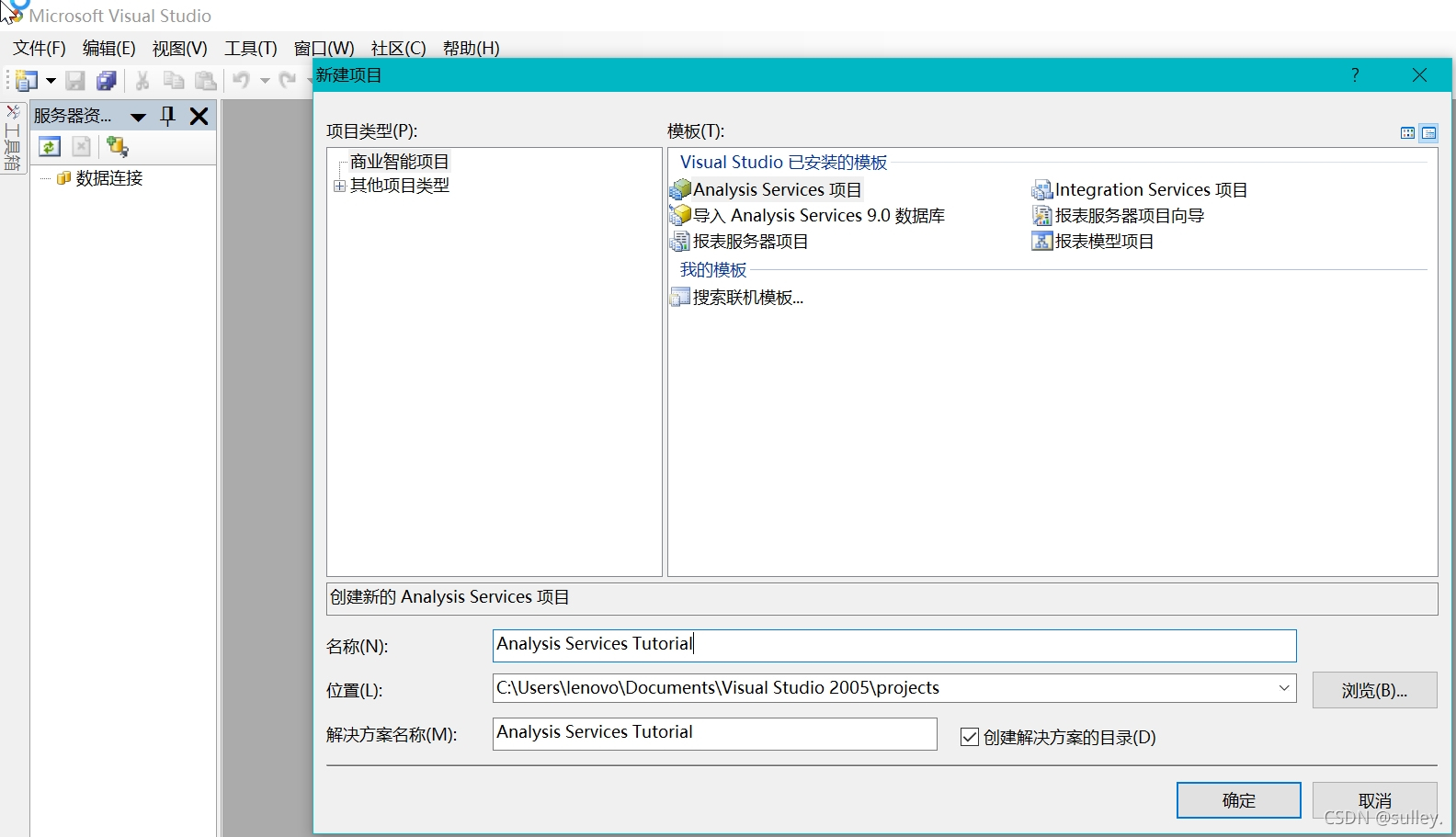The height and width of the screenshot is (837, 1456).
Task: Open Server Explorer window position dropdown
Action: (x=138, y=117)
